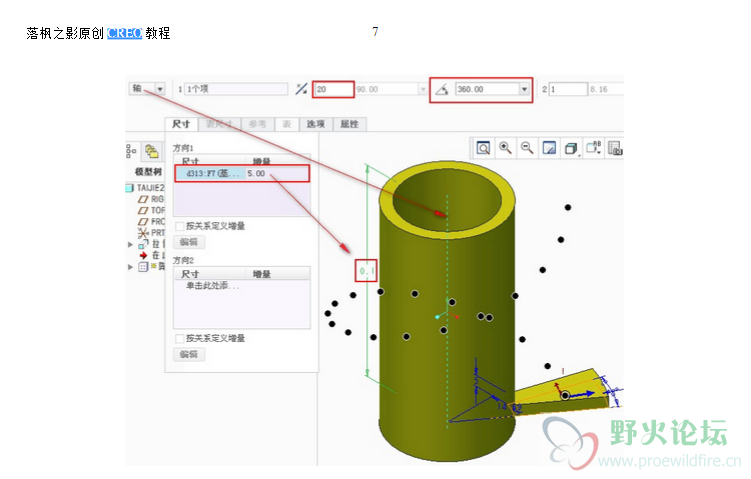The width and height of the screenshot is (751, 479).
Task: Open the display style cube icon
Action: pos(571,148)
